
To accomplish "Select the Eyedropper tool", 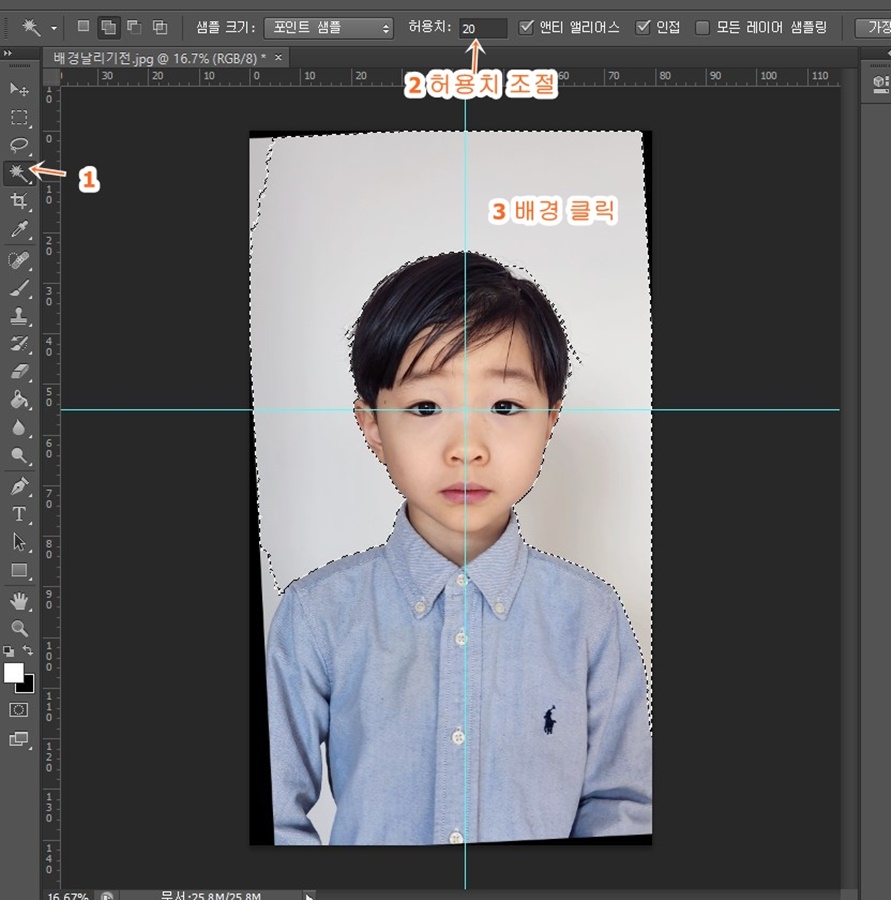I will pyautogui.click(x=19, y=228).
